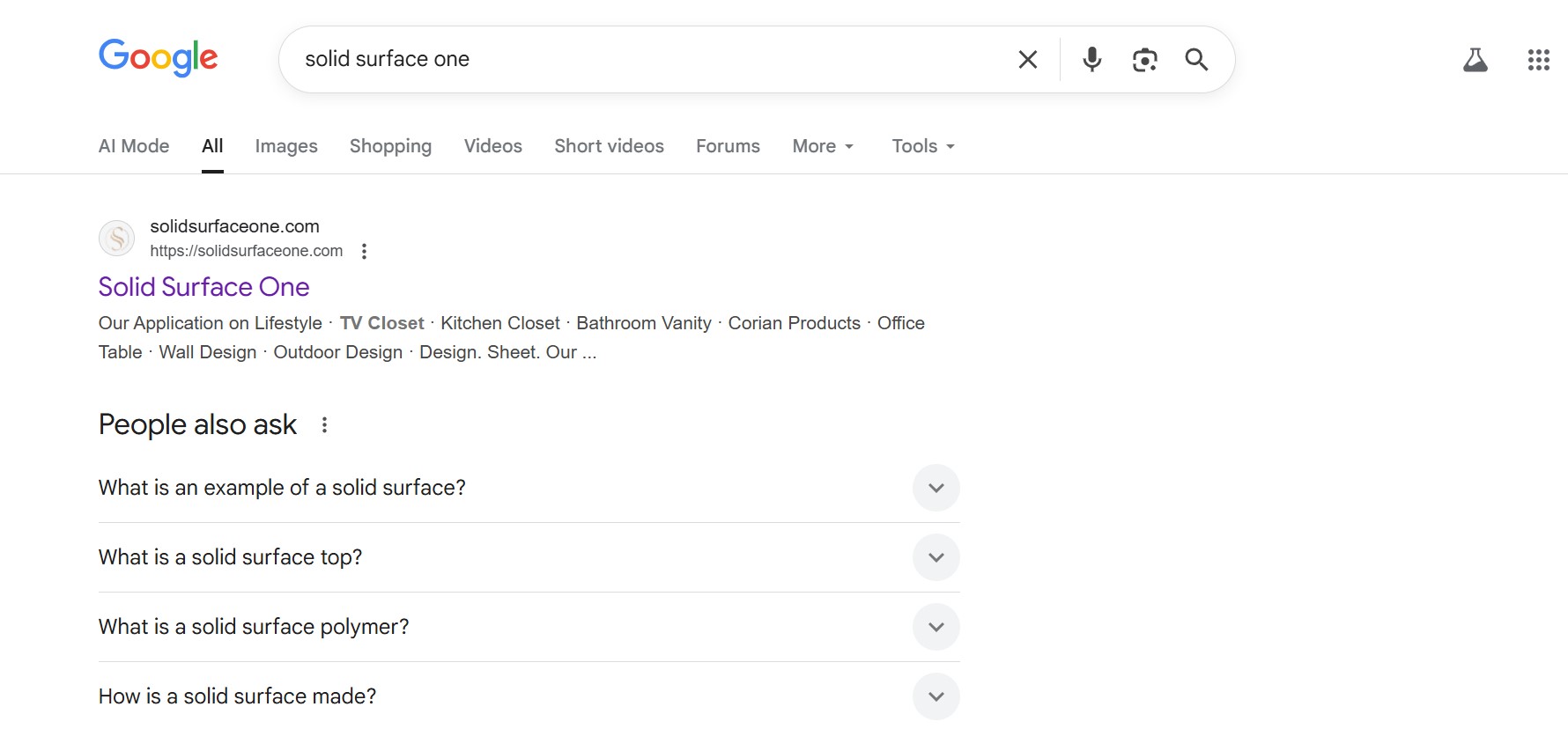Expand "How is a solid surface made?"
The width and height of the screenshot is (1568, 729).
(936, 696)
